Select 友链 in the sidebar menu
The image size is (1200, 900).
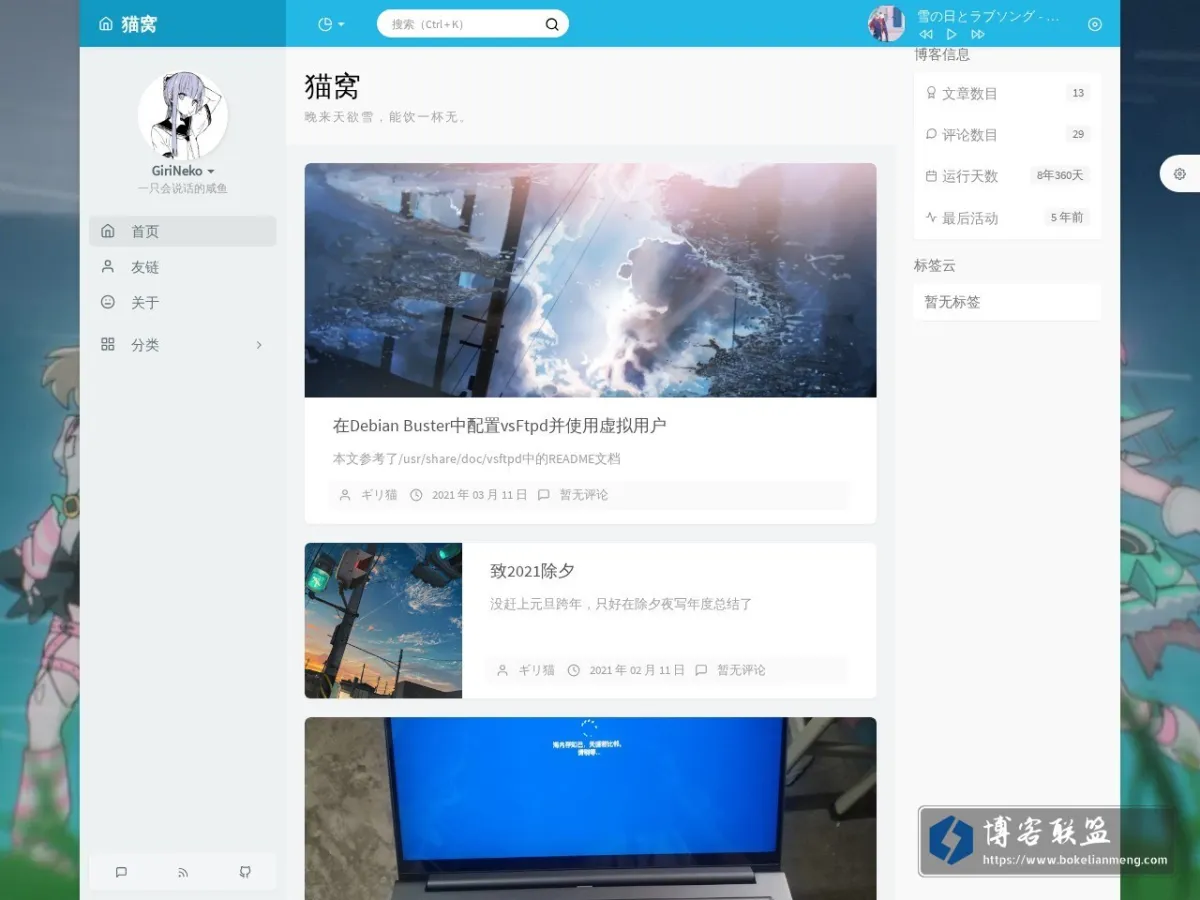point(183,267)
